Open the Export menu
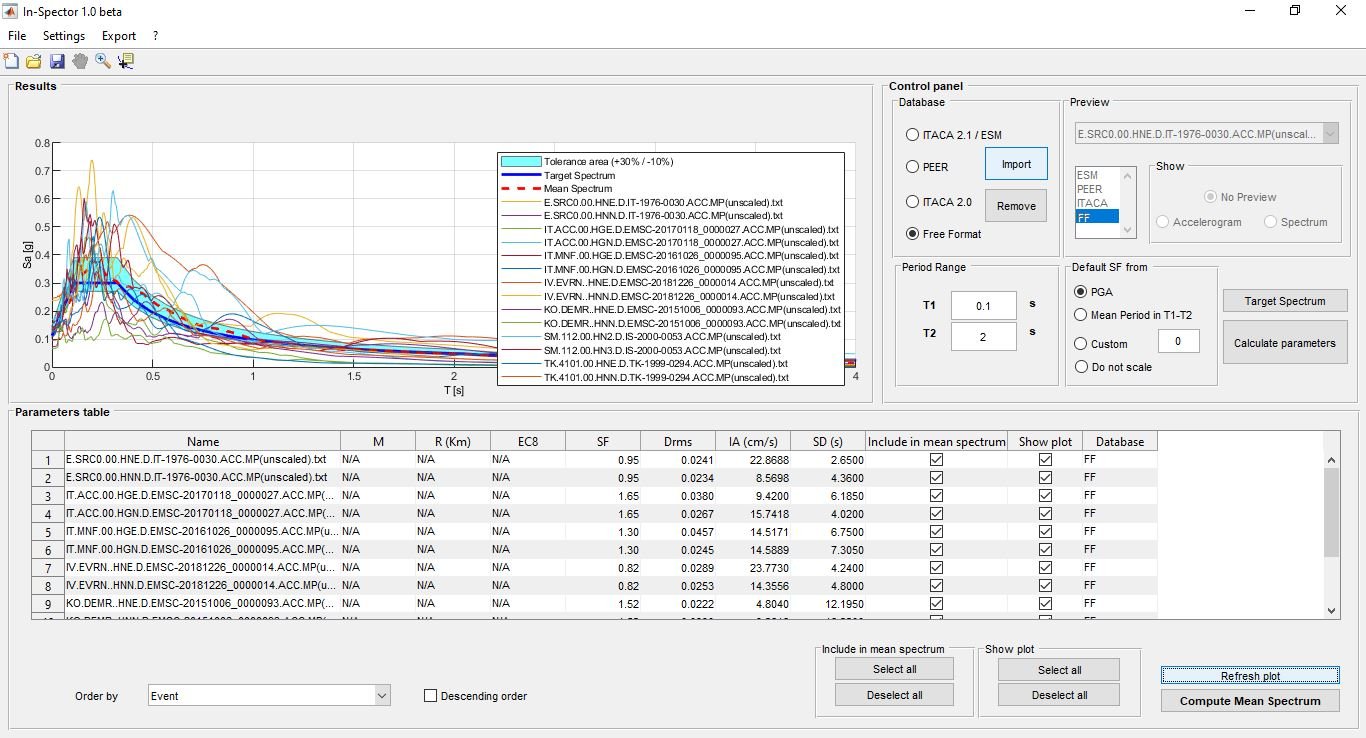The height and width of the screenshot is (738, 1366). tap(117, 35)
